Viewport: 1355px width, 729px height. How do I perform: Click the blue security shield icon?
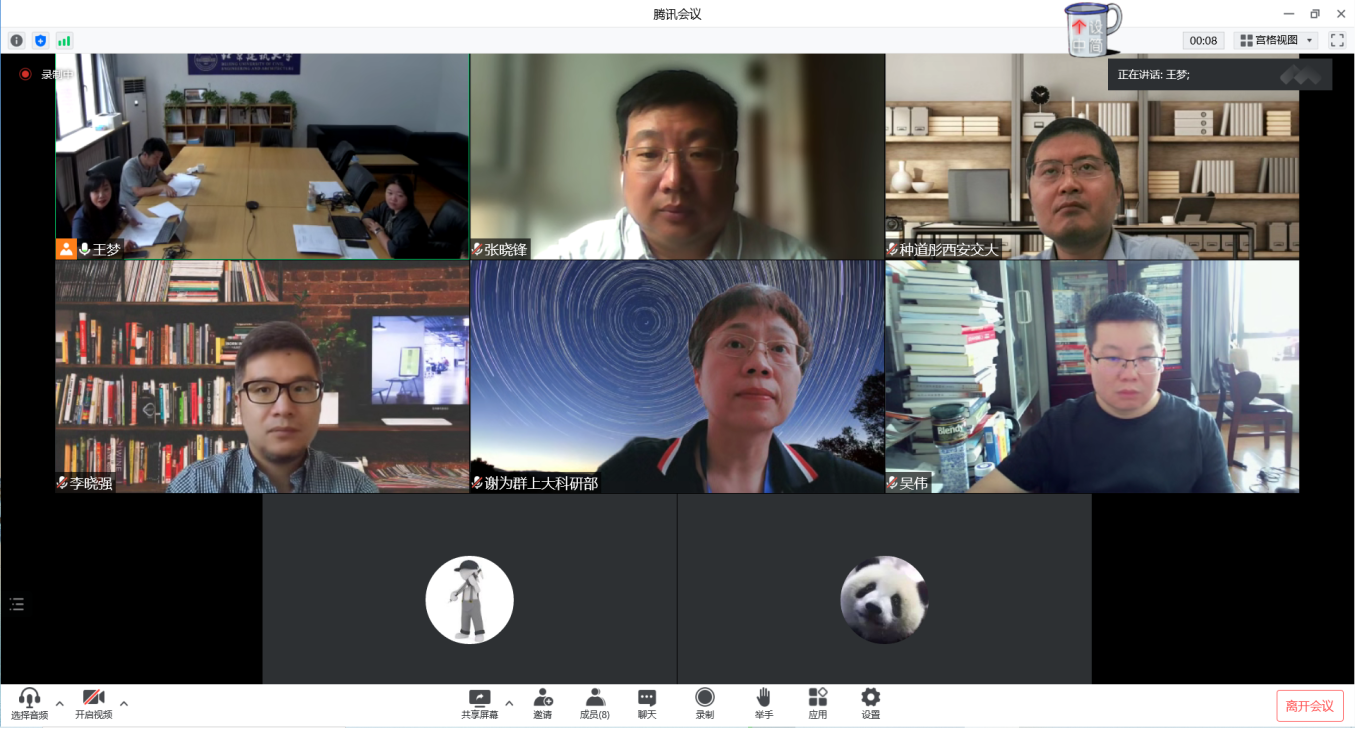click(40, 40)
